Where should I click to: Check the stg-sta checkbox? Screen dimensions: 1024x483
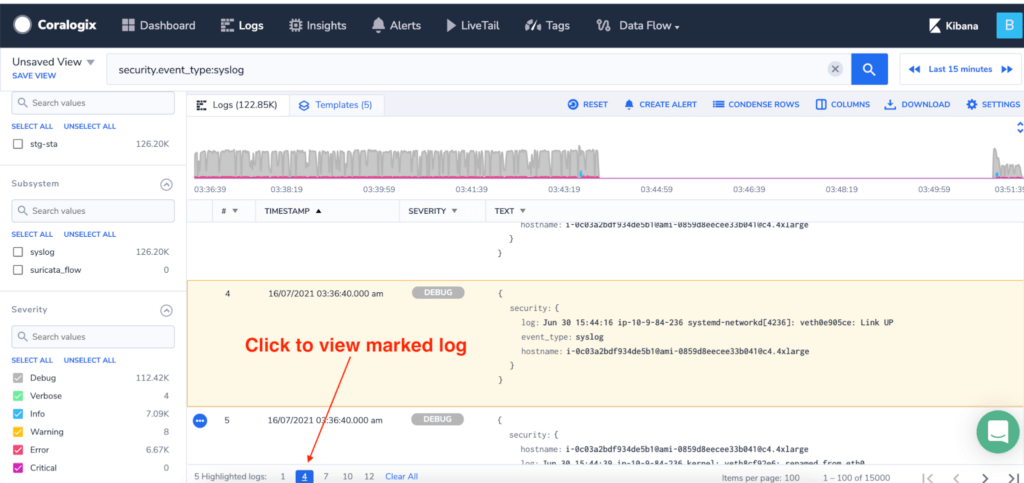pyautogui.click(x=18, y=144)
